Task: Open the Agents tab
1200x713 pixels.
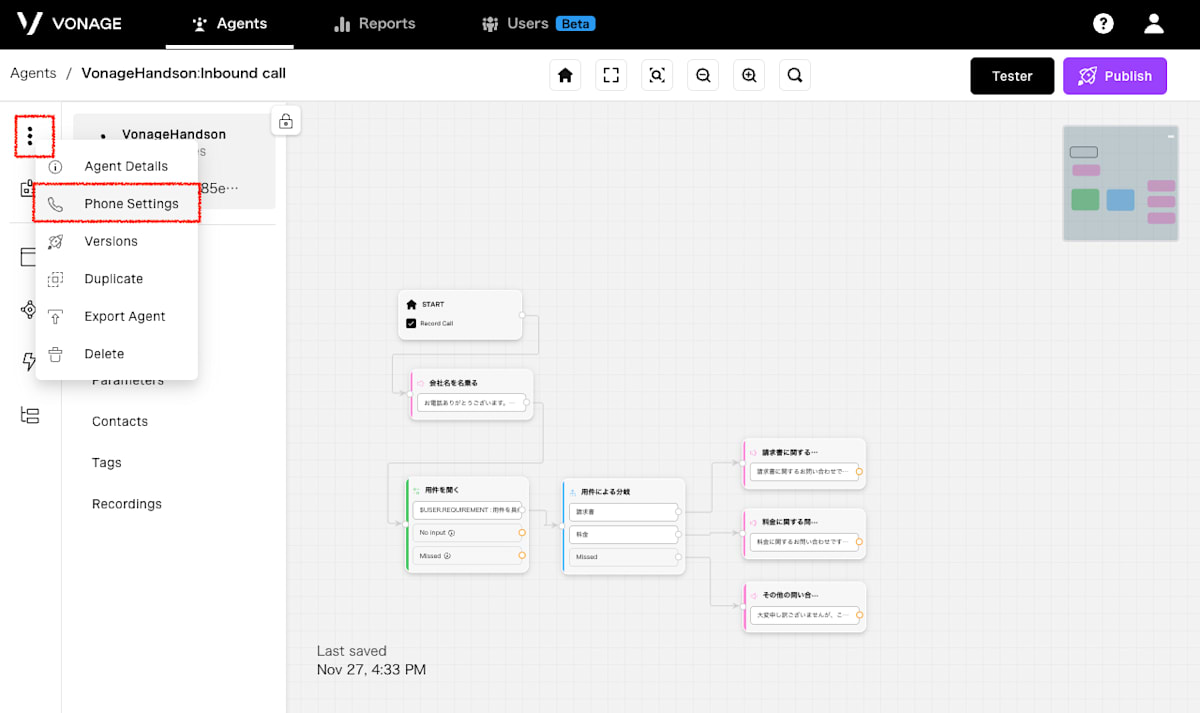Action: coord(230,23)
